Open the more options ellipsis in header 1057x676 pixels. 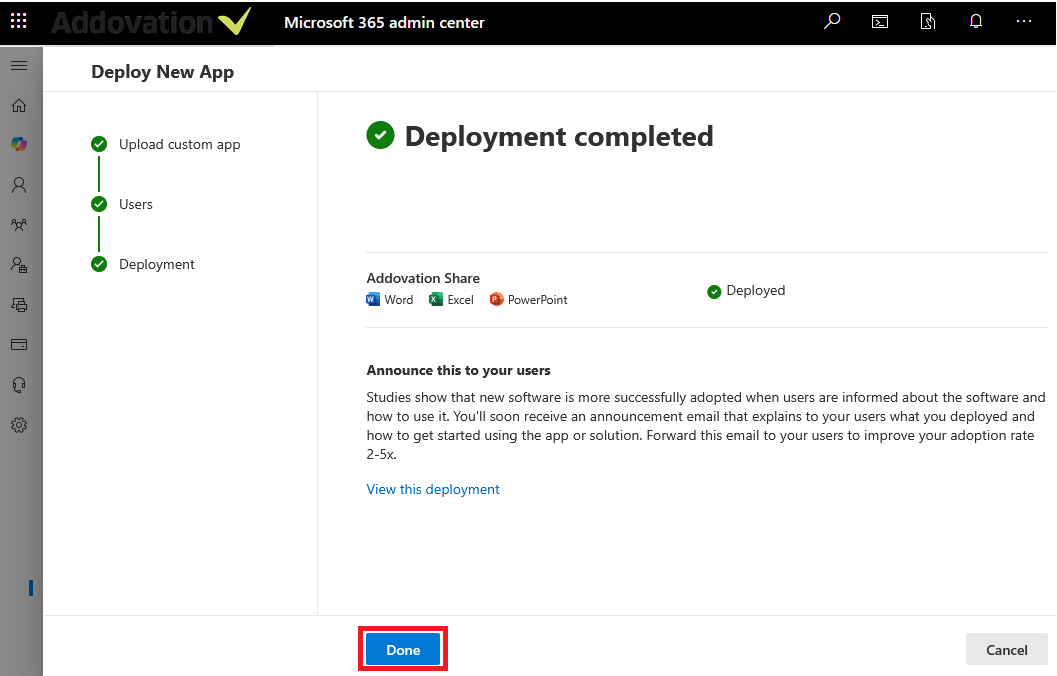[1023, 22]
